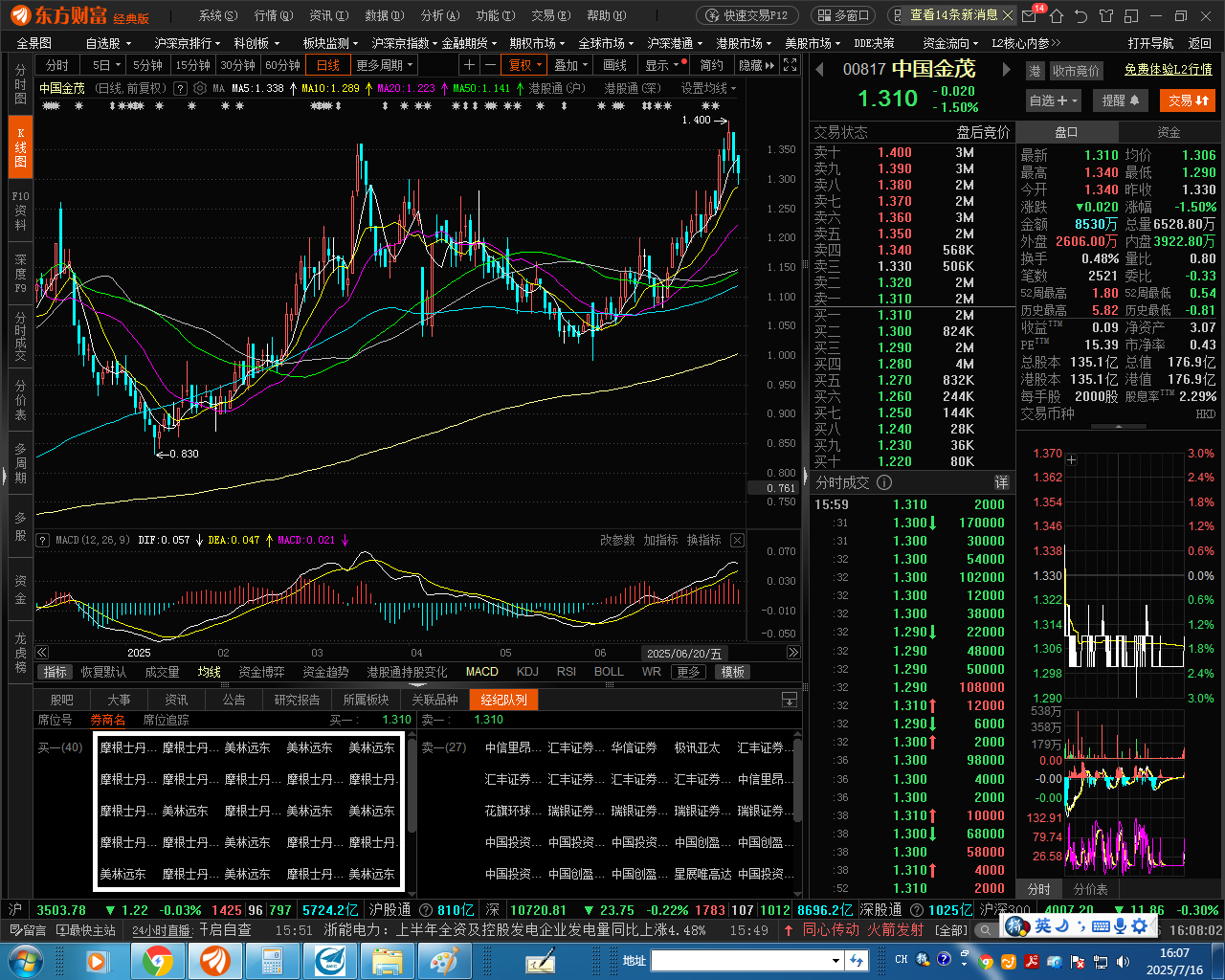This screenshot has height=980, width=1225.
Task: Open the chart settings gear icon
Action: point(200,88)
